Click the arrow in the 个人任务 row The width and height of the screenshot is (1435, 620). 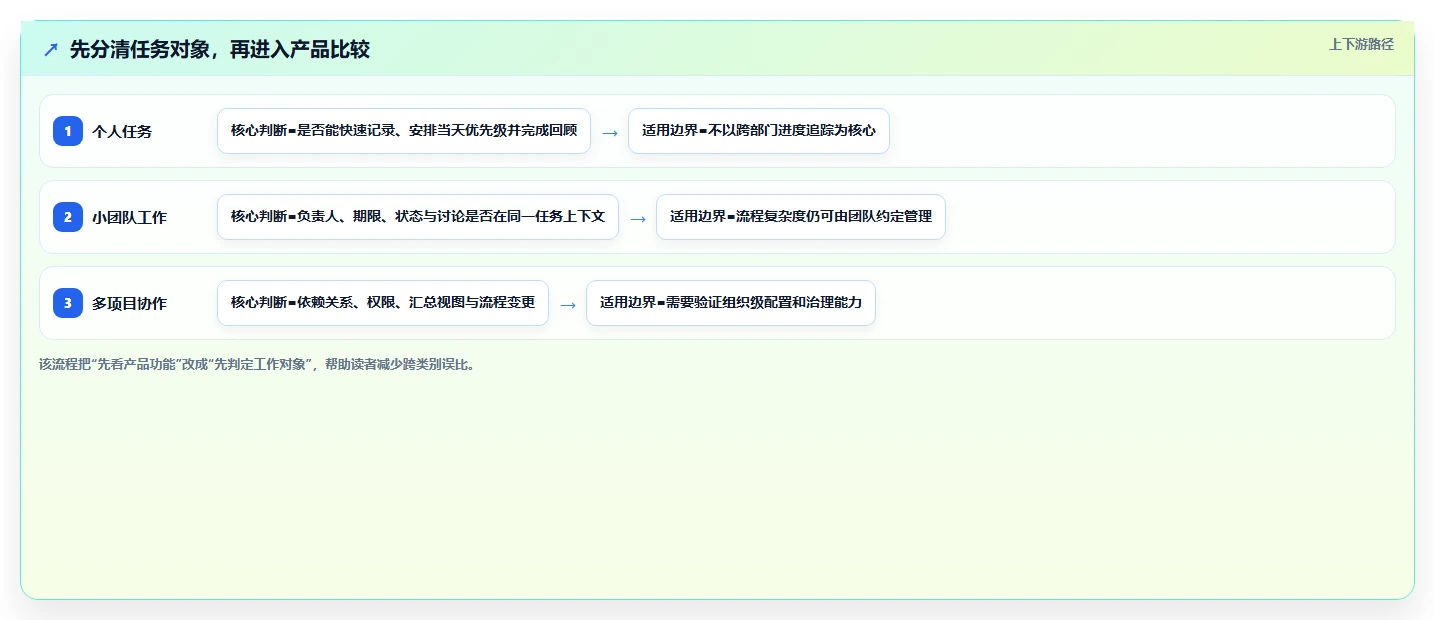[610, 132]
